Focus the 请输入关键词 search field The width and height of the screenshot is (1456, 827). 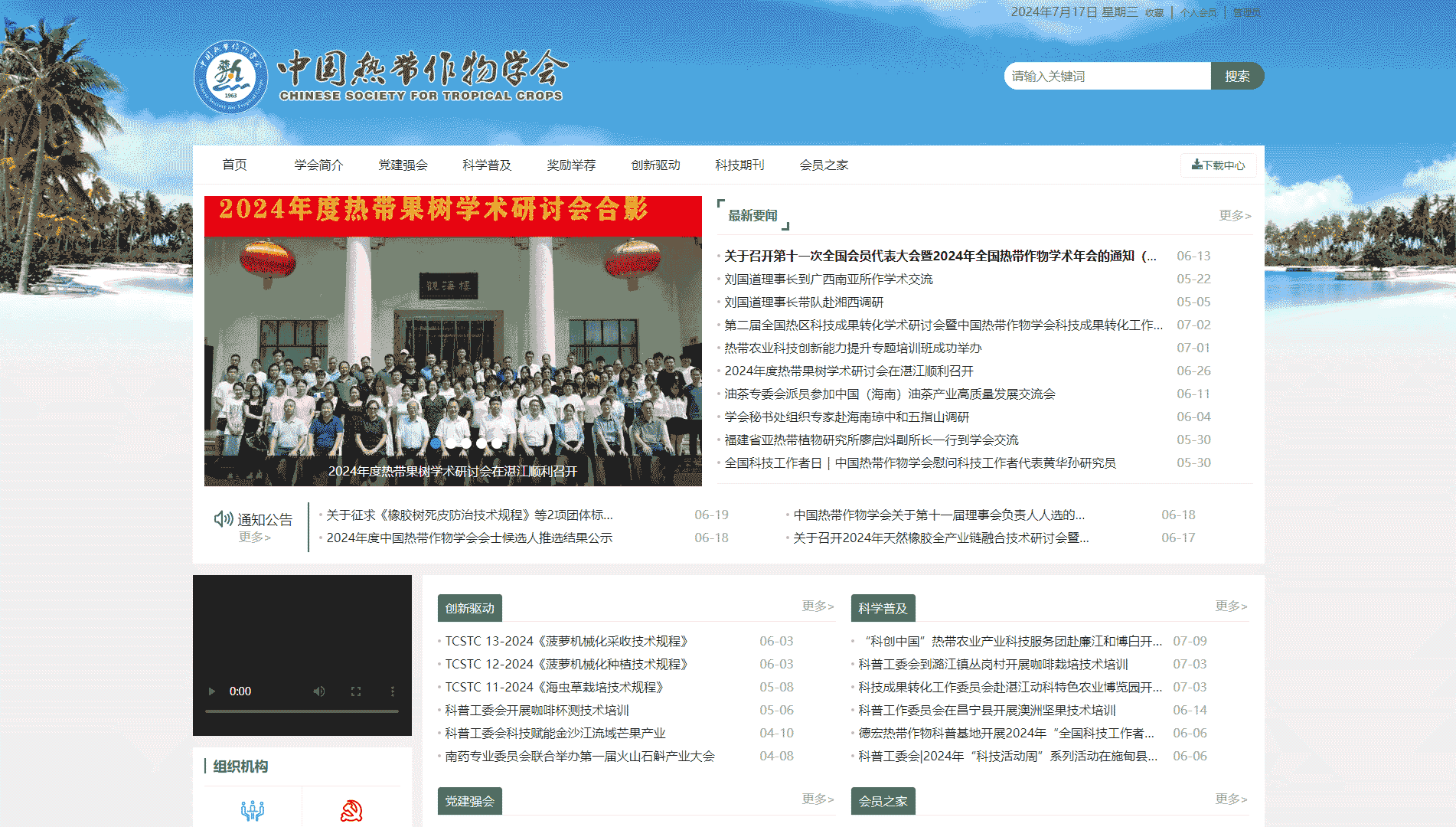[1108, 76]
